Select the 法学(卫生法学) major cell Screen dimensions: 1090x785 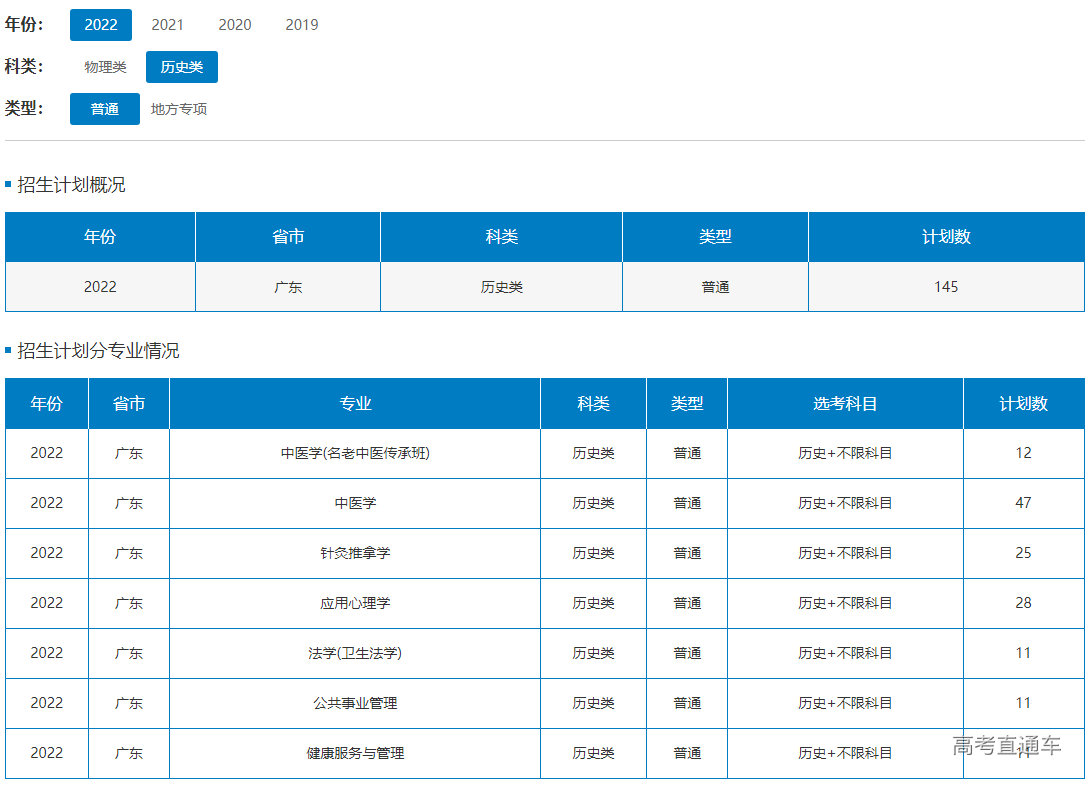pyautogui.click(x=355, y=653)
